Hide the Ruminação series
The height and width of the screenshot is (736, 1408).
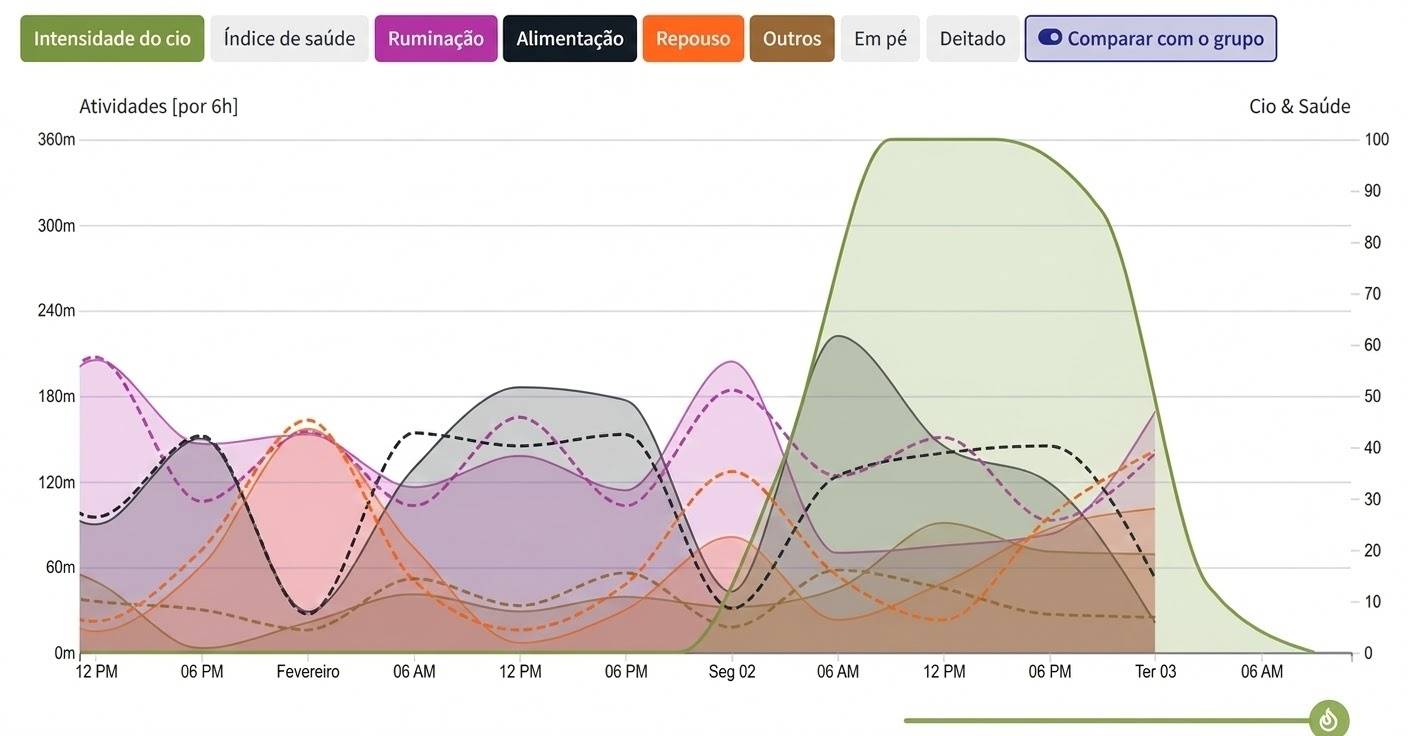click(435, 39)
